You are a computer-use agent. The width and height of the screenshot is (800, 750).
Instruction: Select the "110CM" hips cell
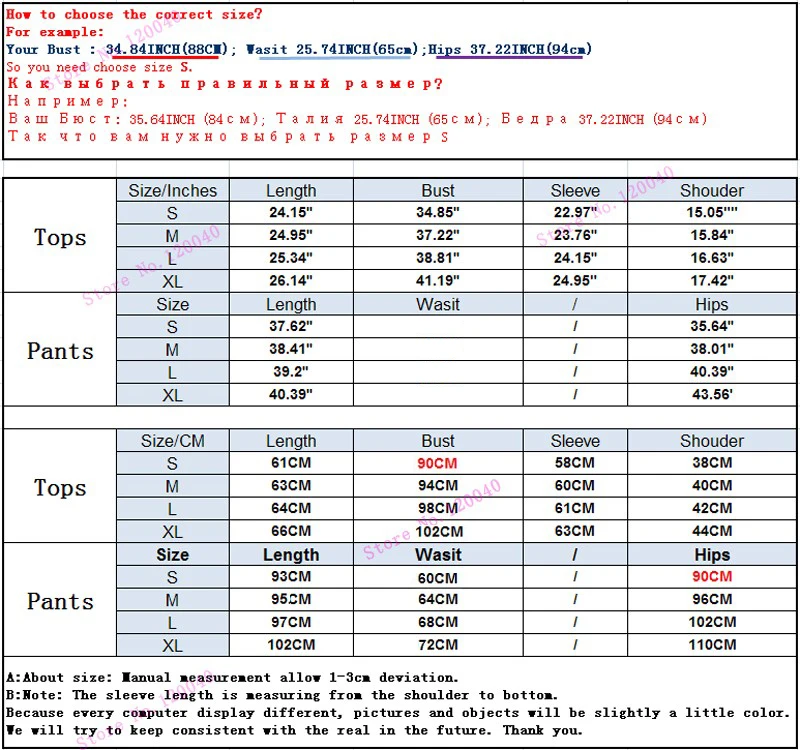(x=712, y=645)
